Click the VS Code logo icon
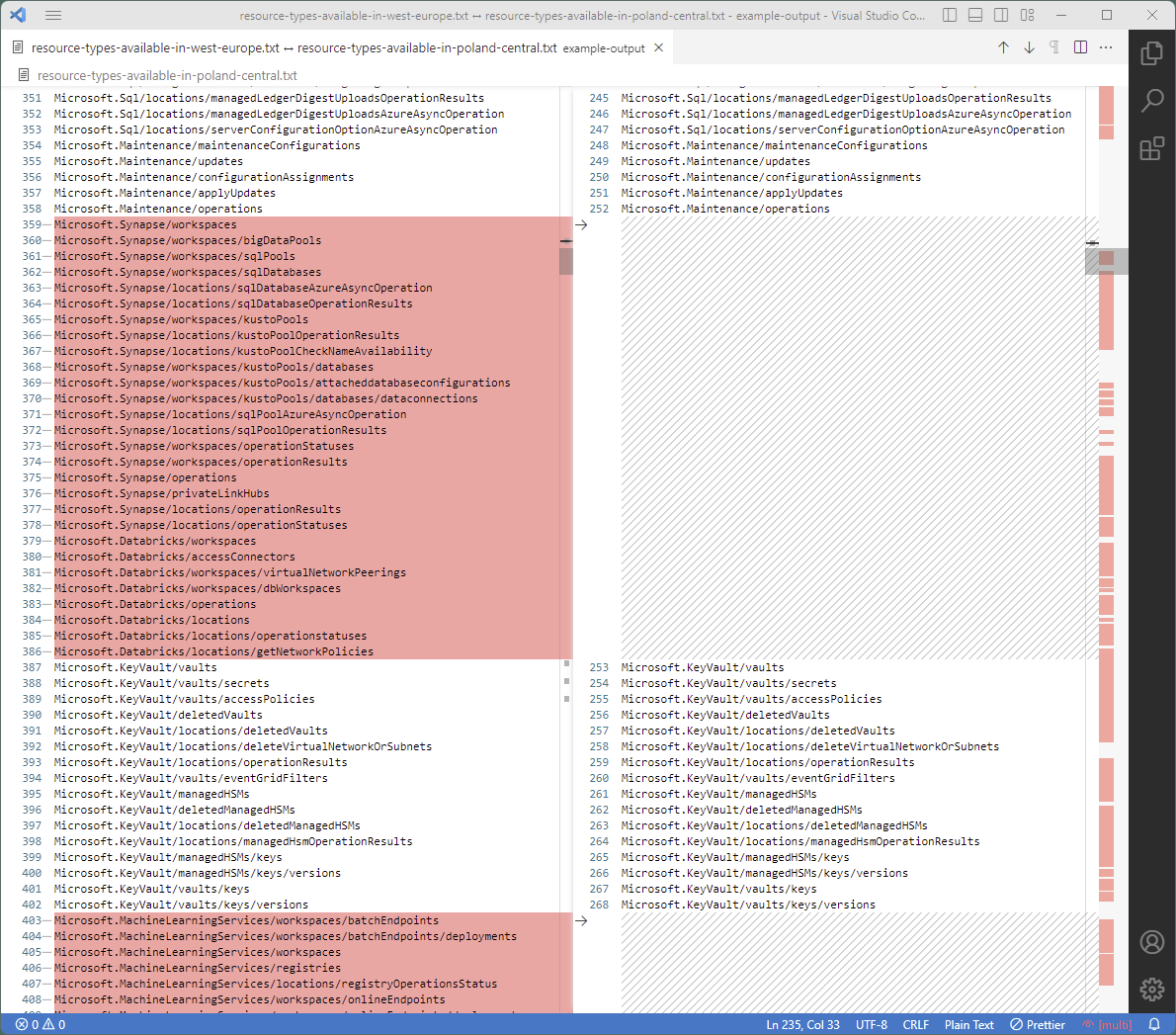This screenshot has width=1176, height=1035. [18, 15]
